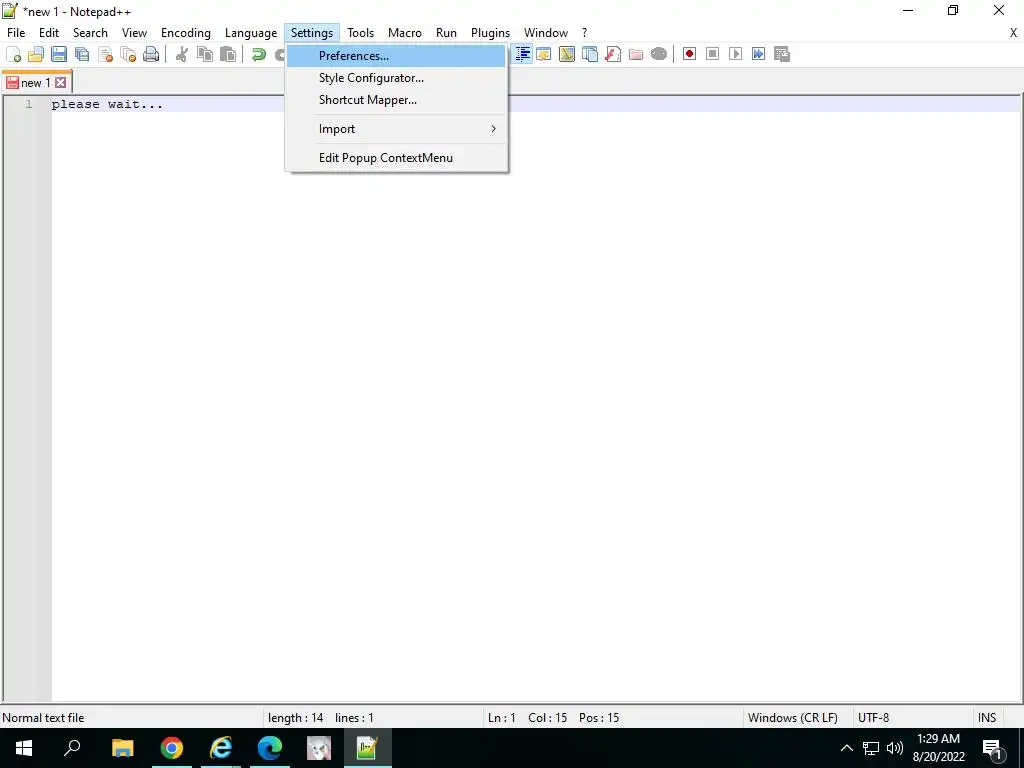Image resolution: width=1024 pixels, height=768 pixels.
Task: Open the Folder as Workspace icon
Action: point(635,54)
